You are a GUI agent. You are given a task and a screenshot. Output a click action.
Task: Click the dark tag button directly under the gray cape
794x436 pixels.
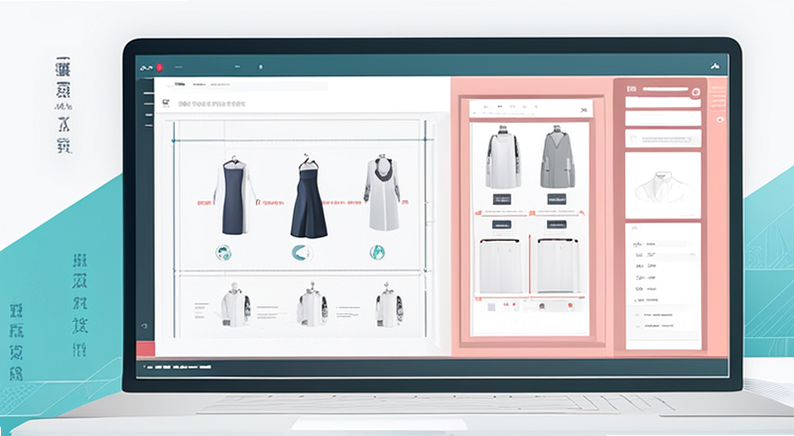pos(557,199)
